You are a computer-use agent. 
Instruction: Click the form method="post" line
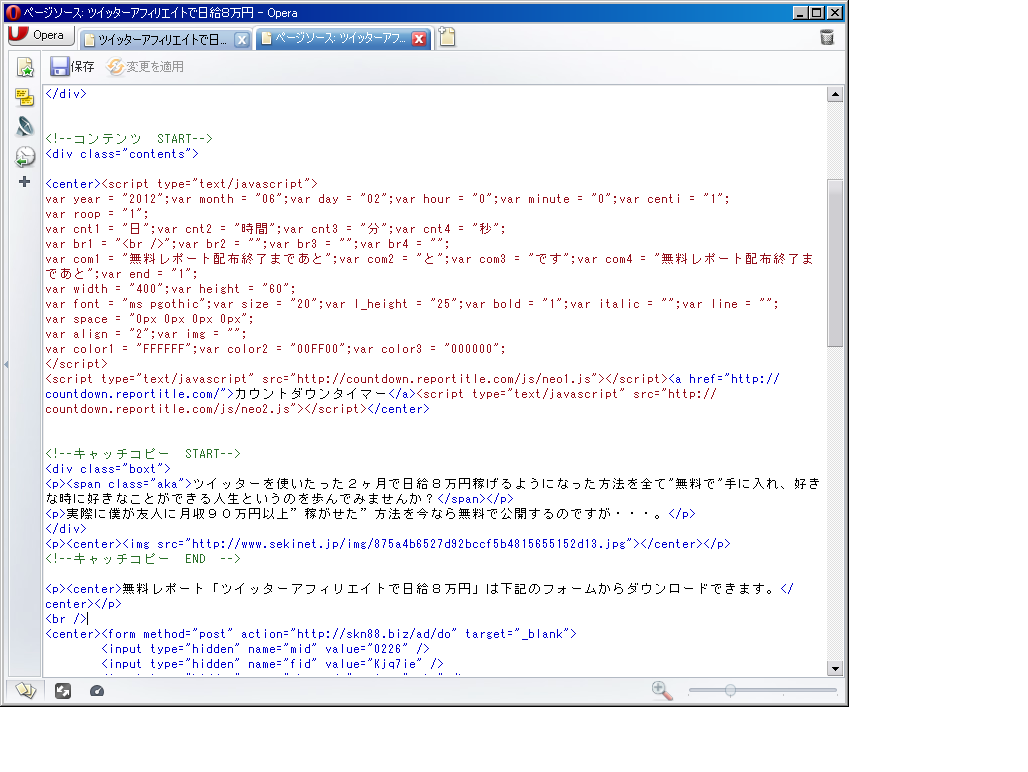(311, 634)
